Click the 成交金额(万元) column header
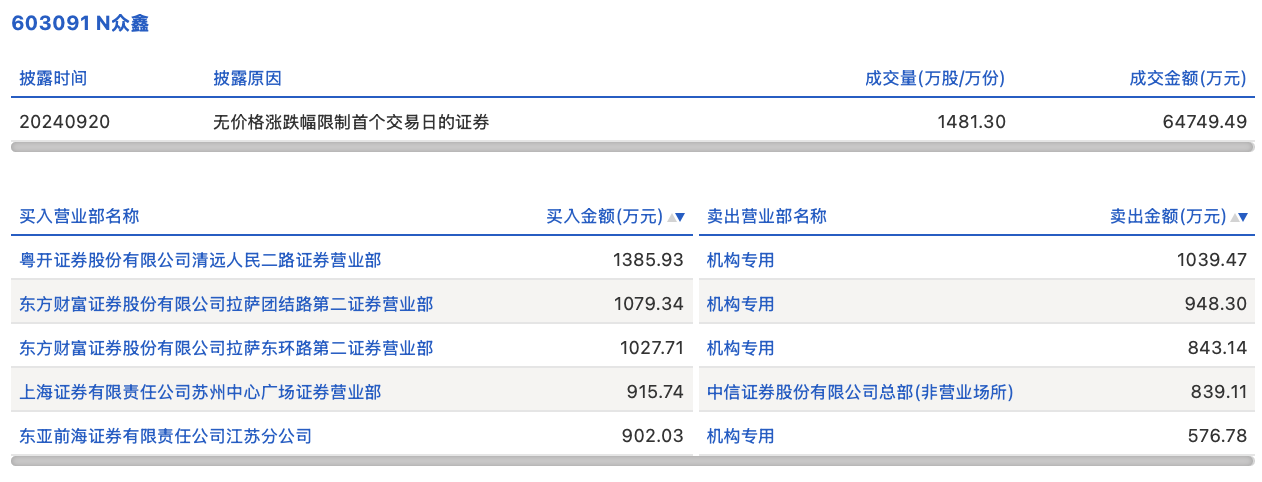 1188,78
